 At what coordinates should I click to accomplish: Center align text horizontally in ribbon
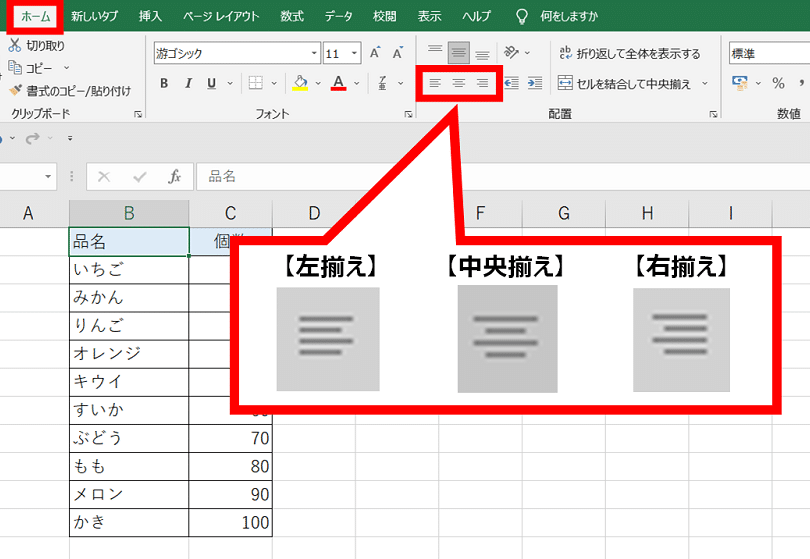459,84
